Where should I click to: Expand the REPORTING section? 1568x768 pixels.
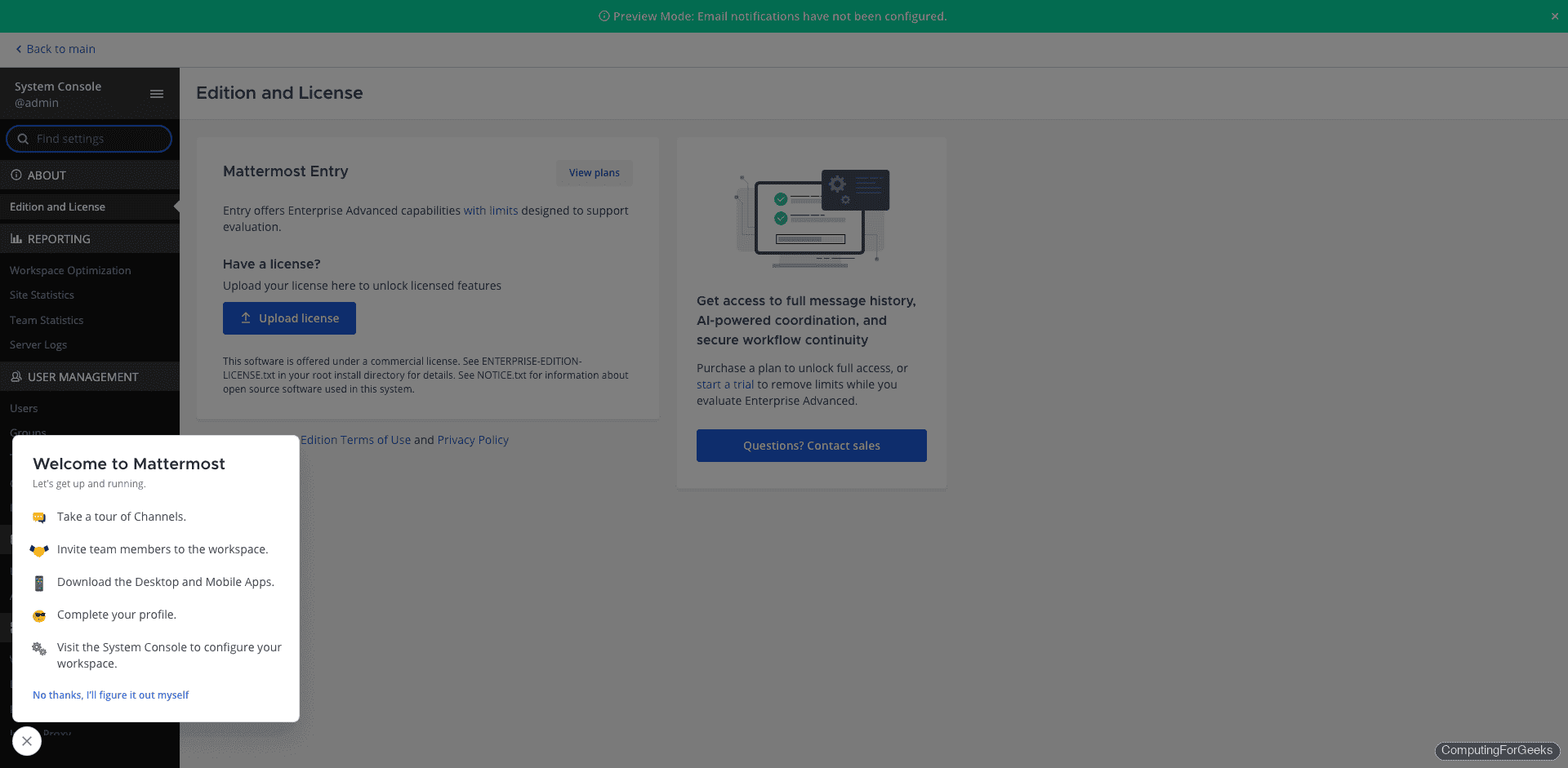click(x=59, y=238)
